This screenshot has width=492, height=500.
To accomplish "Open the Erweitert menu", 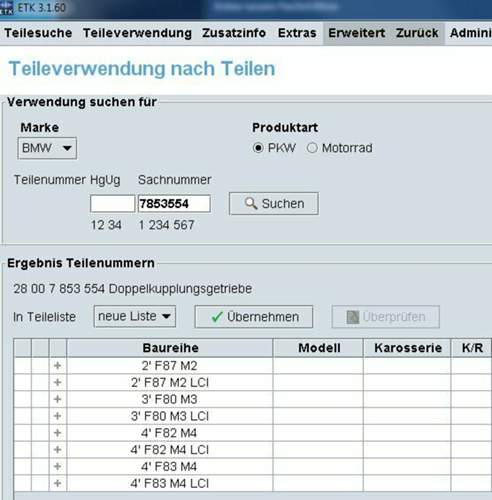I will click(356, 33).
